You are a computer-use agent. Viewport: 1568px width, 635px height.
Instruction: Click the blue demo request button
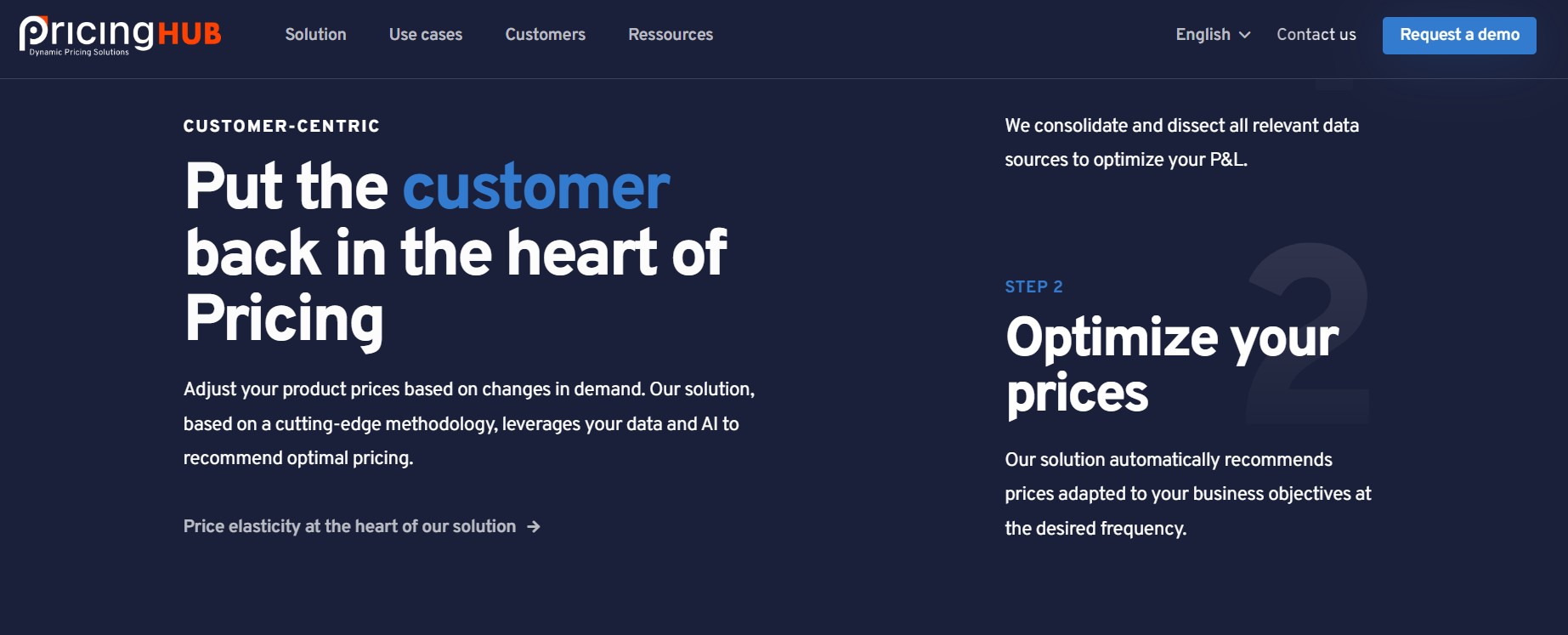click(x=1459, y=35)
